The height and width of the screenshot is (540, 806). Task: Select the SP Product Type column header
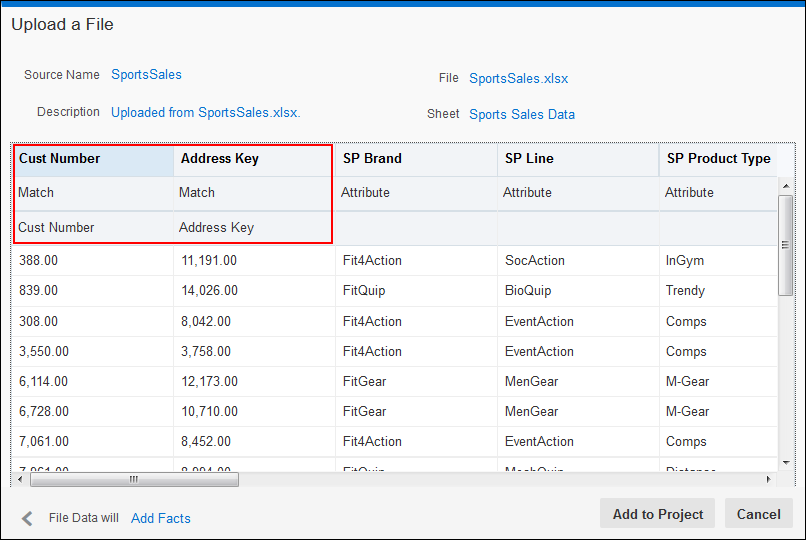coord(718,158)
